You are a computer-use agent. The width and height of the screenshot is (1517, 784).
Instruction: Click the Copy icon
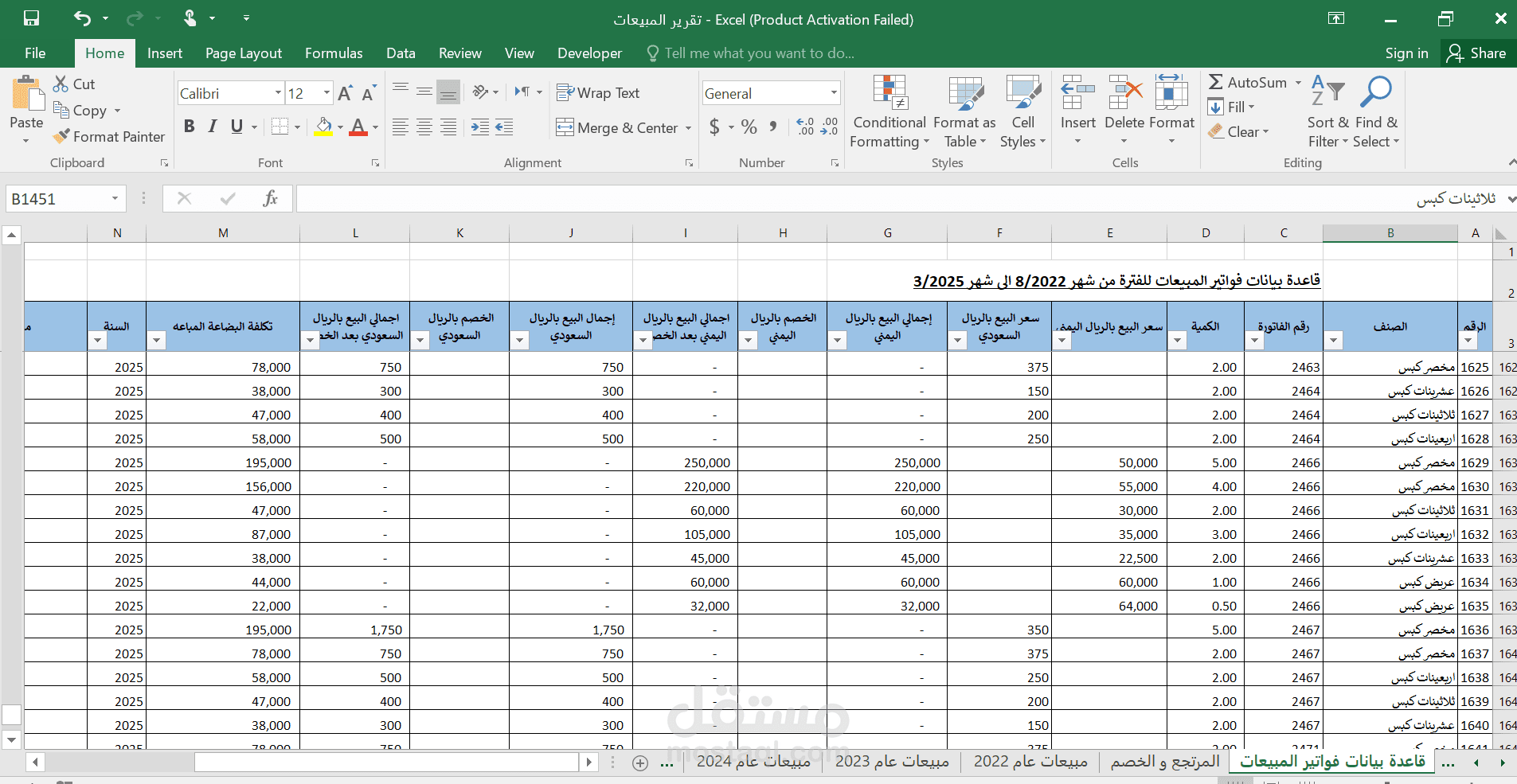pos(61,110)
